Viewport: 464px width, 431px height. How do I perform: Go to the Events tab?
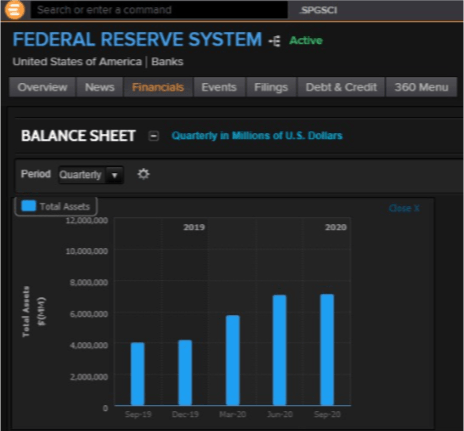[x=219, y=87]
